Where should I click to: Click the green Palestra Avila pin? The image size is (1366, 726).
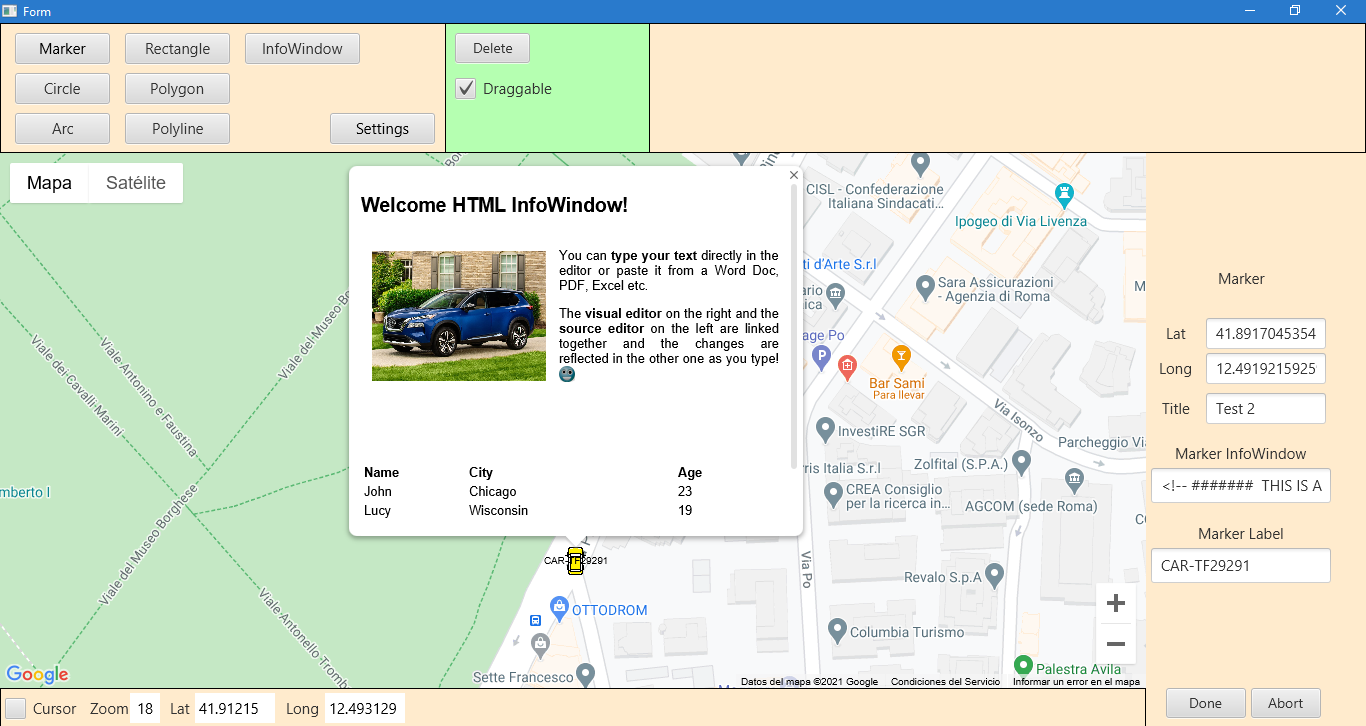pyautogui.click(x=1023, y=665)
